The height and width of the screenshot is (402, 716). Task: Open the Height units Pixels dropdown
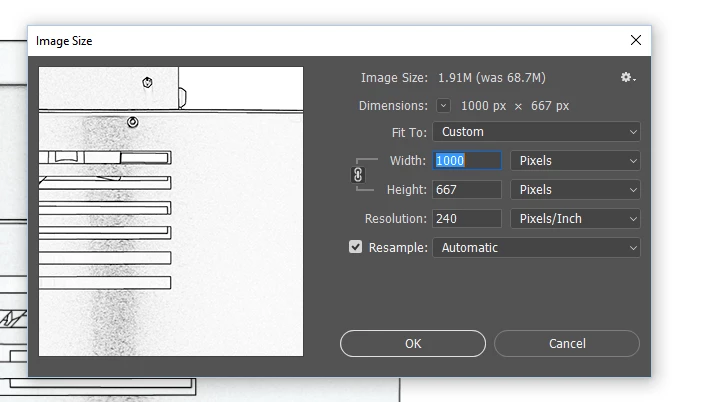(575, 190)
